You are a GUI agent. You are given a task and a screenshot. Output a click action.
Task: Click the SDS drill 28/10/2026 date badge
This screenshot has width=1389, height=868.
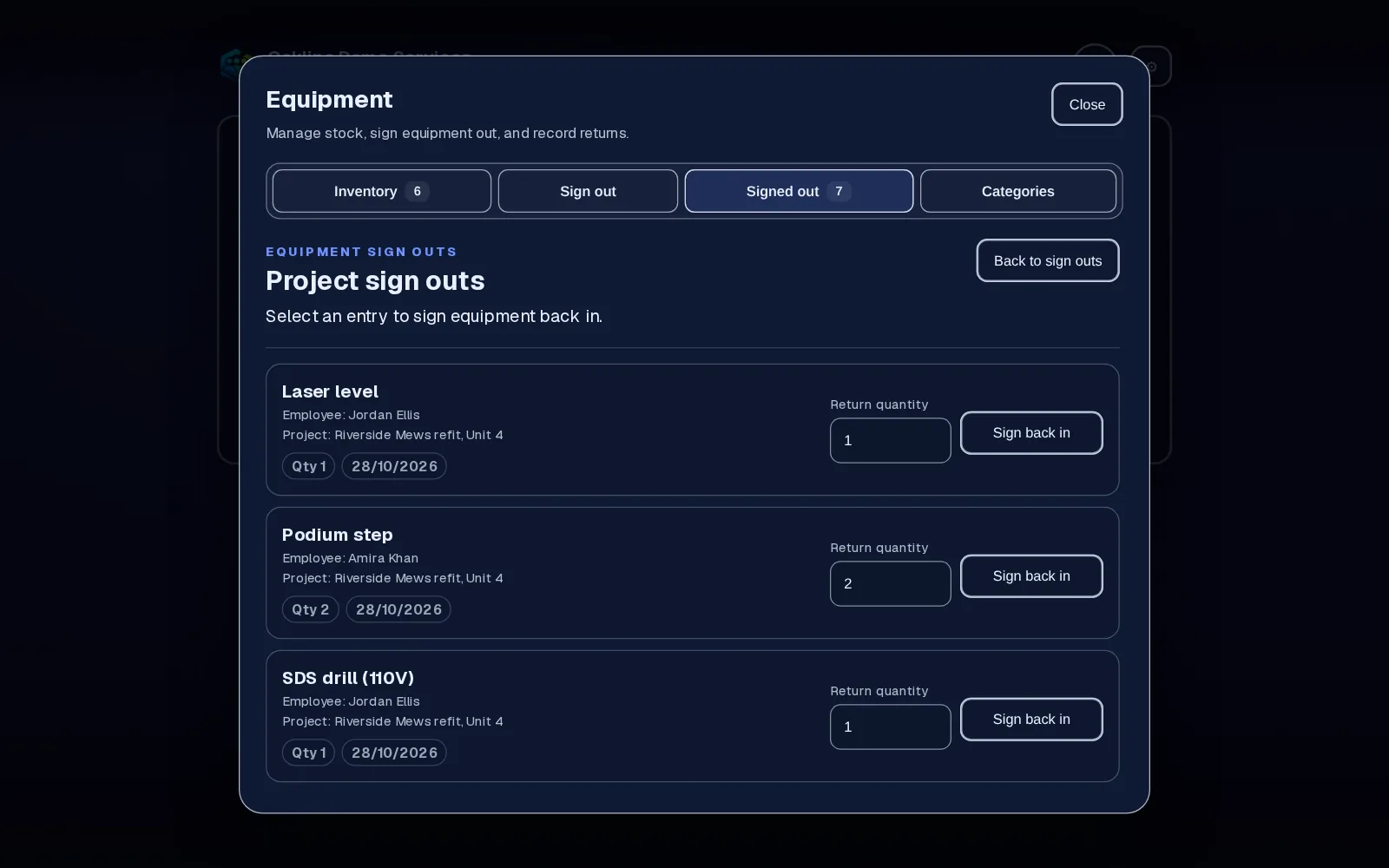point(394,753)
